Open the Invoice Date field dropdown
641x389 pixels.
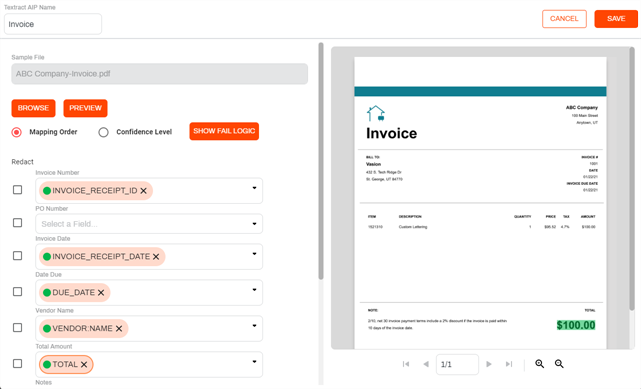pyautogui.click(x=254, y=254)
